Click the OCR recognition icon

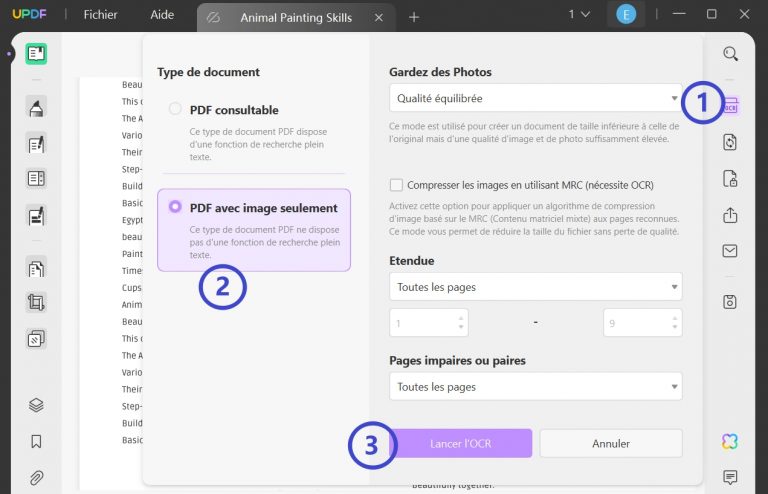tap(731, 105)
